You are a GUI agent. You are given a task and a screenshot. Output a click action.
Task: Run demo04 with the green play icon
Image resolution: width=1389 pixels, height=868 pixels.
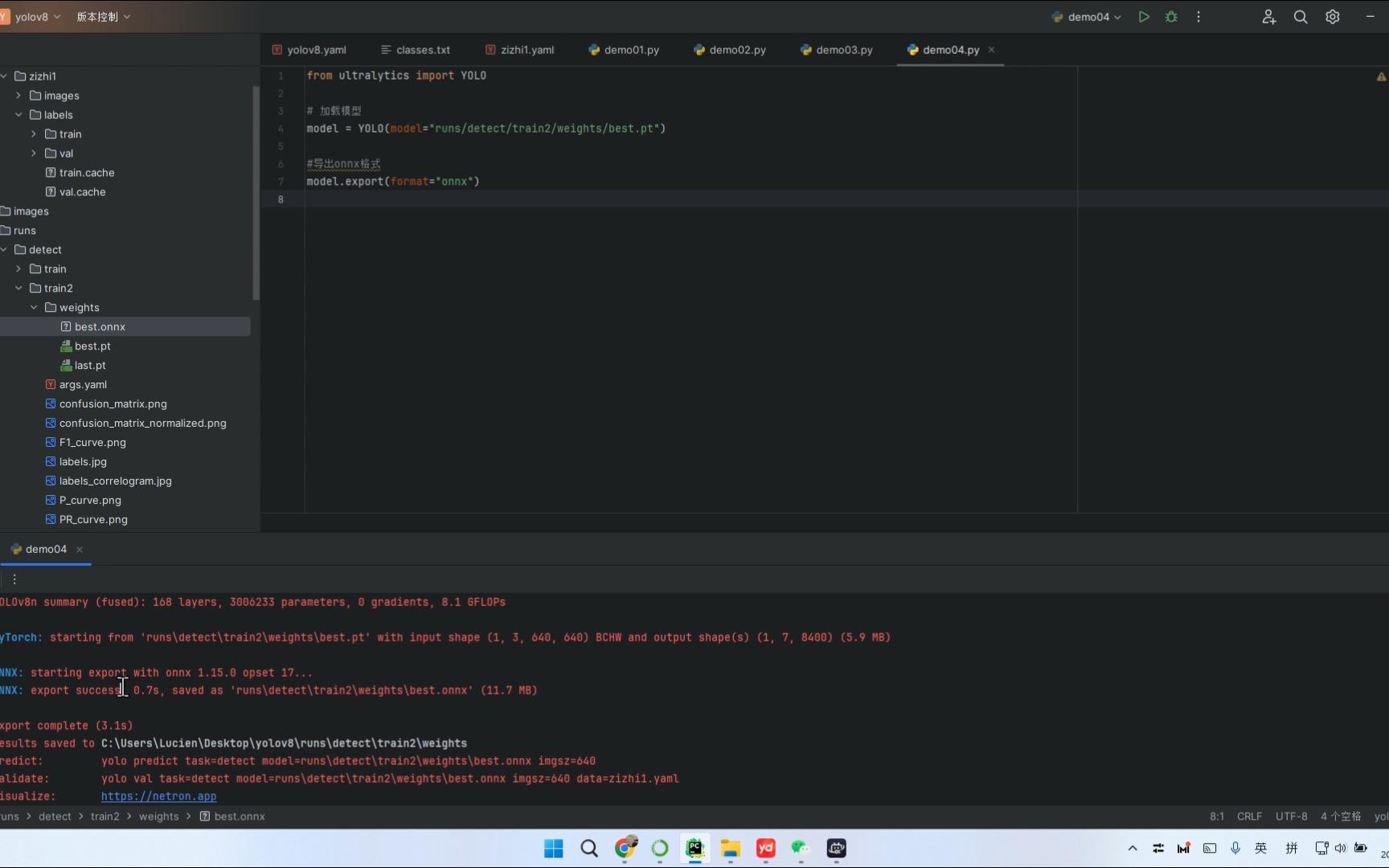[x=1144, y=17]
